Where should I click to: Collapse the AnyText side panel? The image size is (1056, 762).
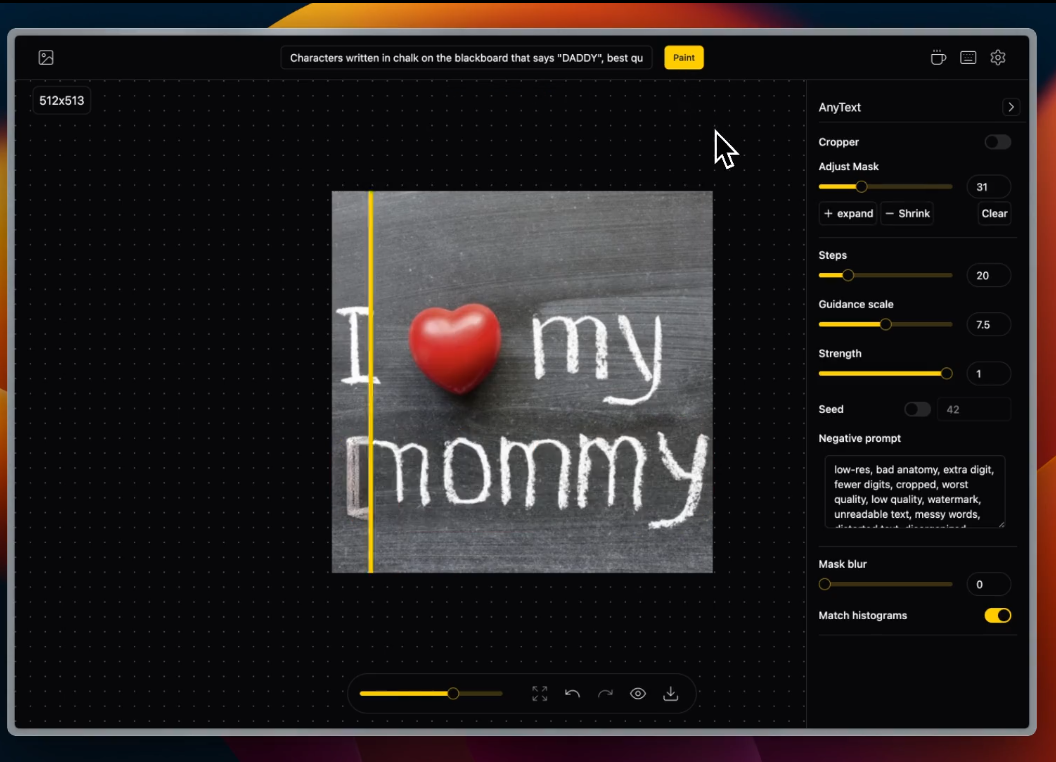click(x=1010, y=107)
